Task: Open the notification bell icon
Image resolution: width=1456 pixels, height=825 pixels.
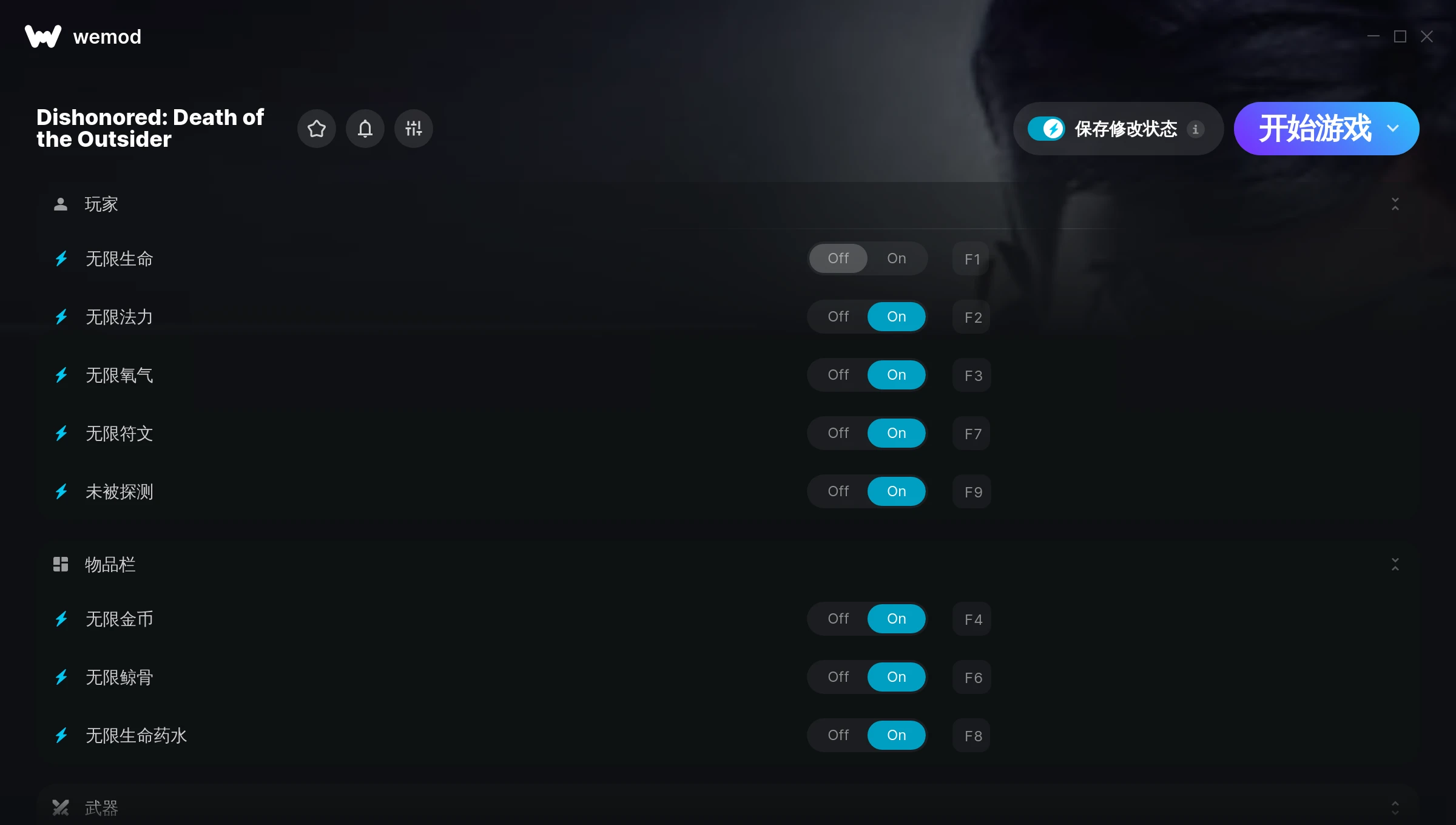Action: (365, 129)
